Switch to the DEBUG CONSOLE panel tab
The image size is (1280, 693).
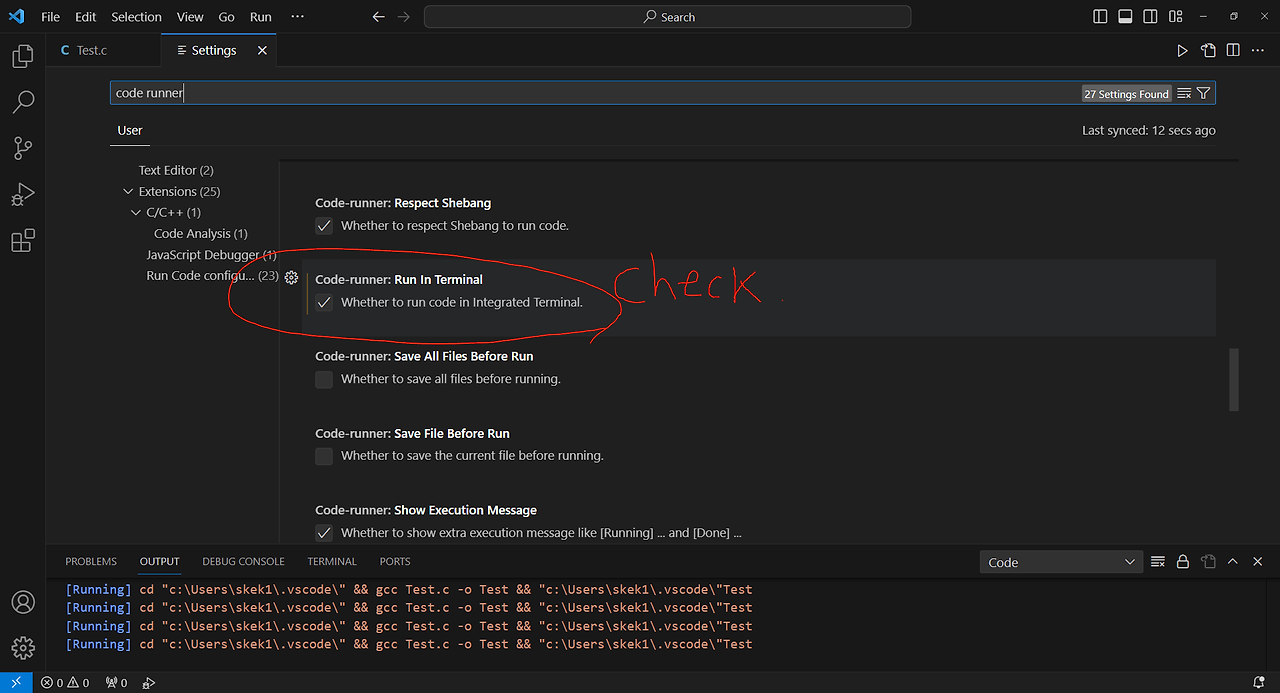pos(243,562)
